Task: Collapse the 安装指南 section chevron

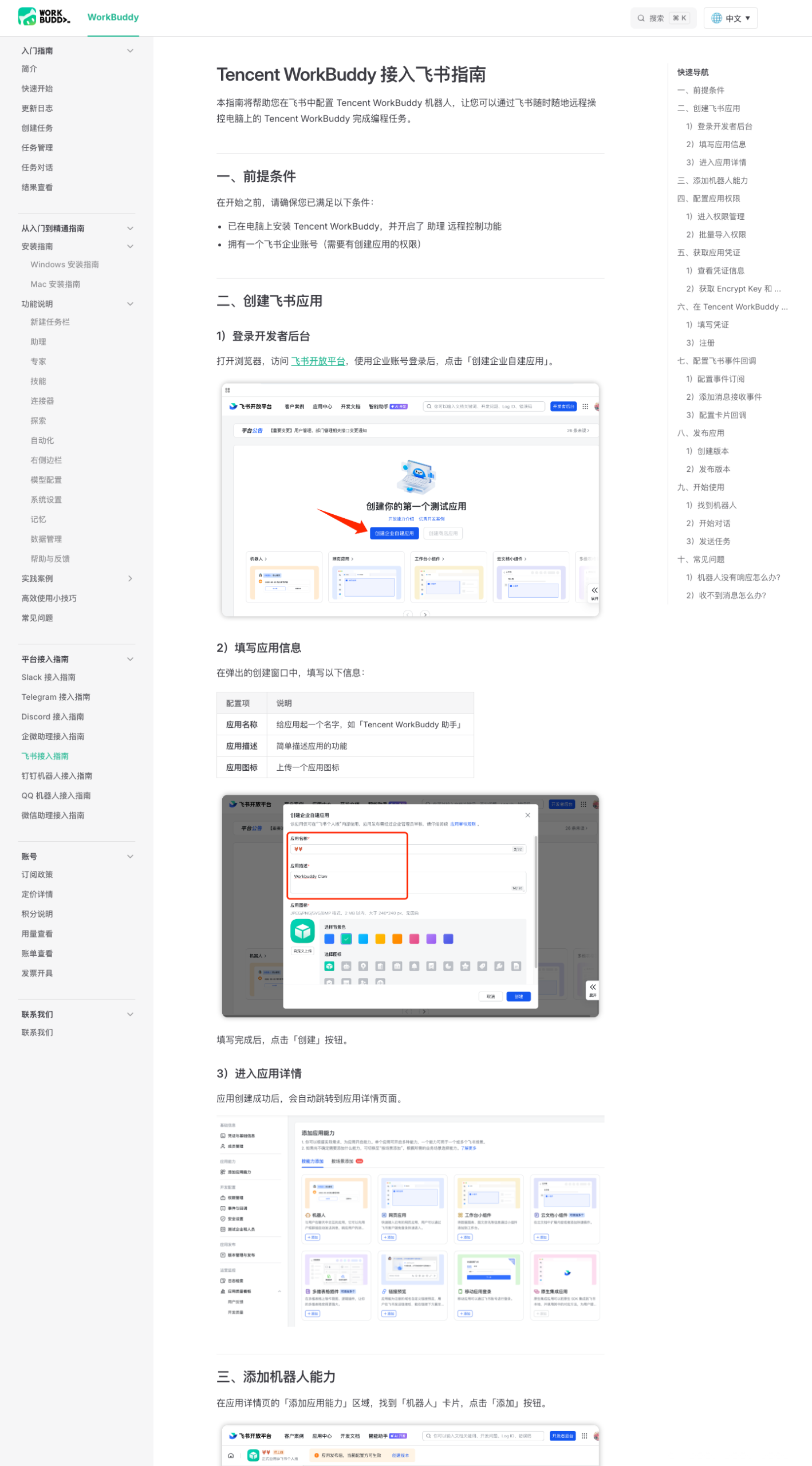Action: pos(130,247)
